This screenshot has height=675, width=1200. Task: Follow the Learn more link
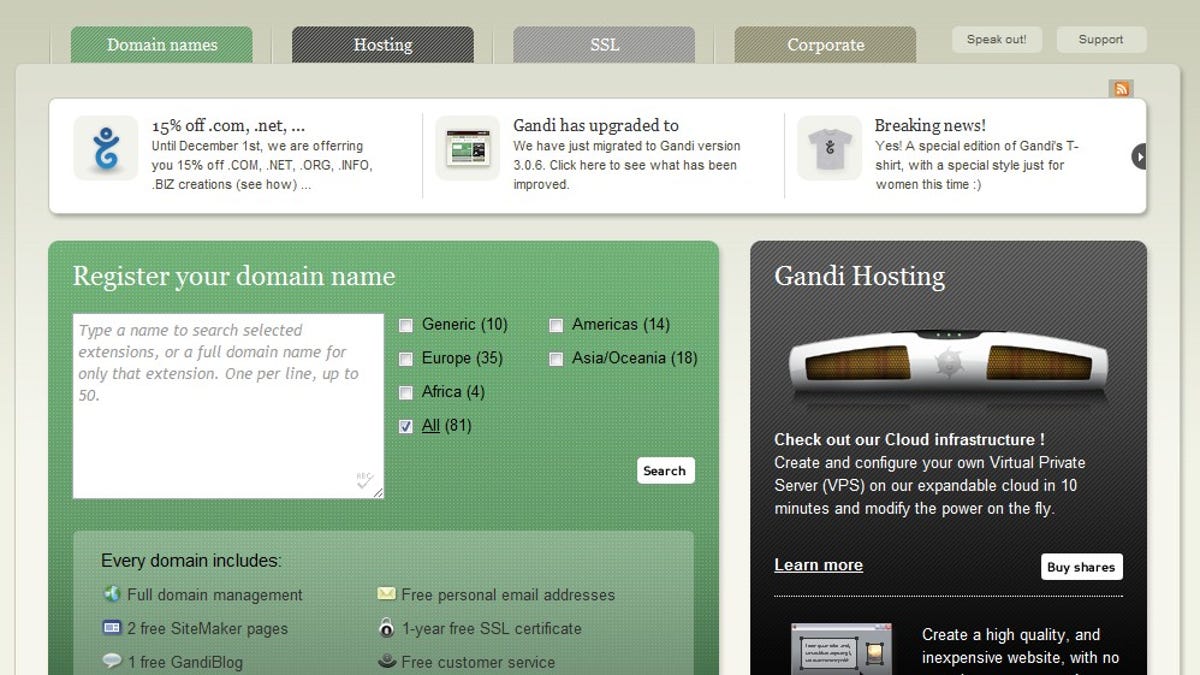pyautogui.click(x=818, y=565)
